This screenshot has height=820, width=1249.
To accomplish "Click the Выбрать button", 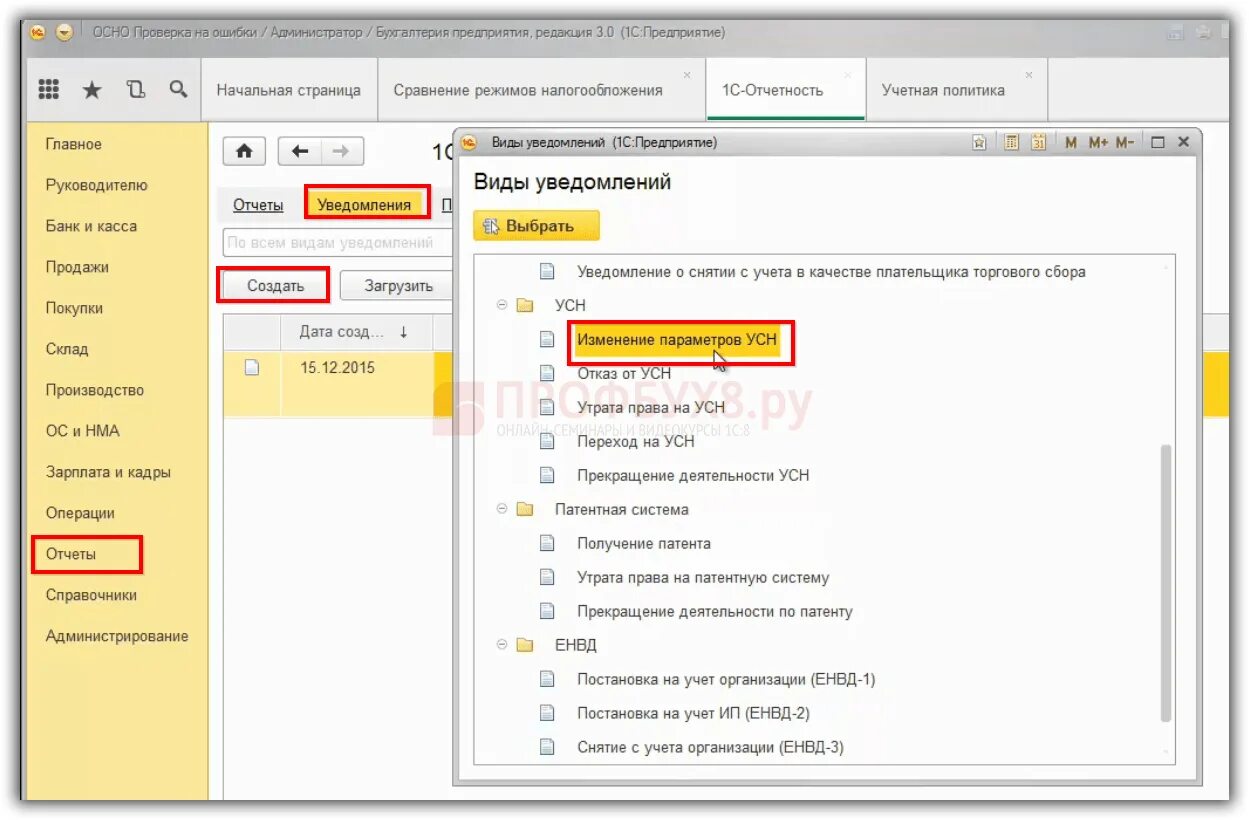I will point(537,226).
